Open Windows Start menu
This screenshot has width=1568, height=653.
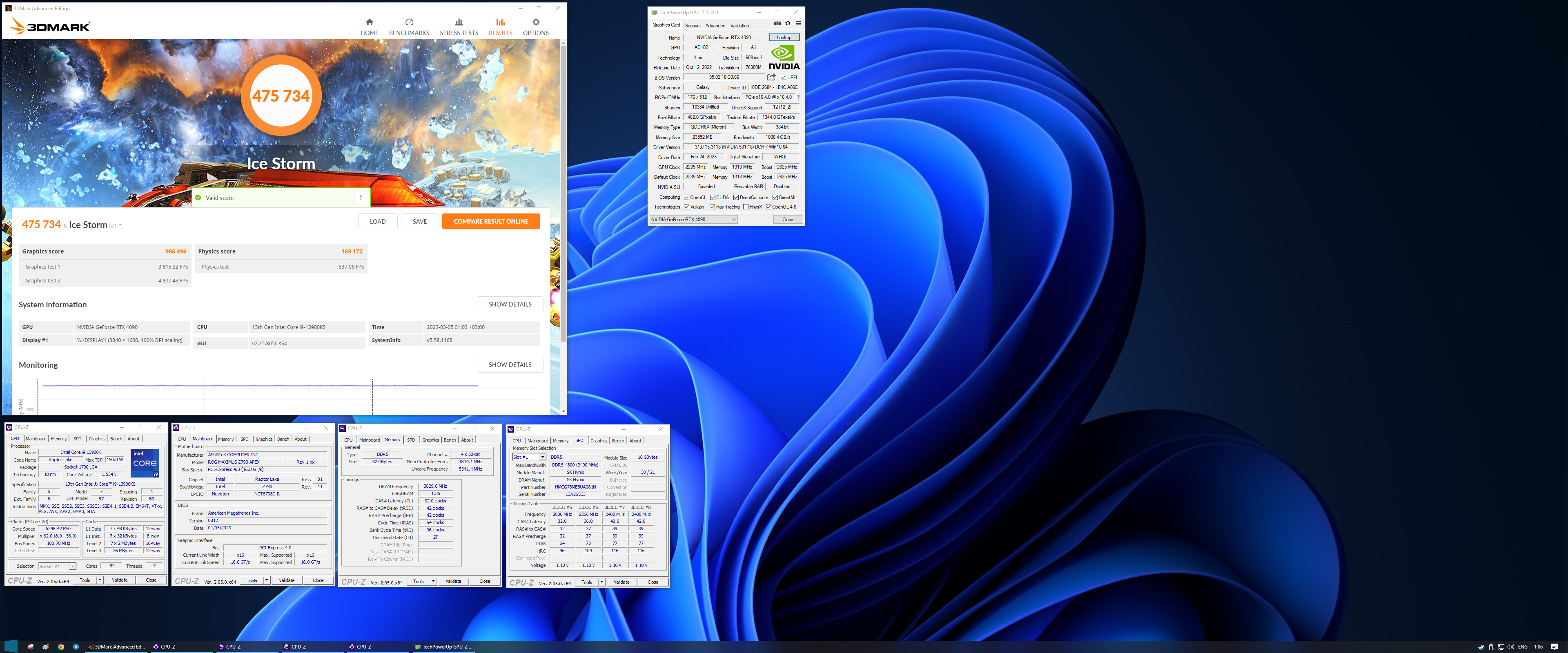pyautogui.click(x=10, y=646)
